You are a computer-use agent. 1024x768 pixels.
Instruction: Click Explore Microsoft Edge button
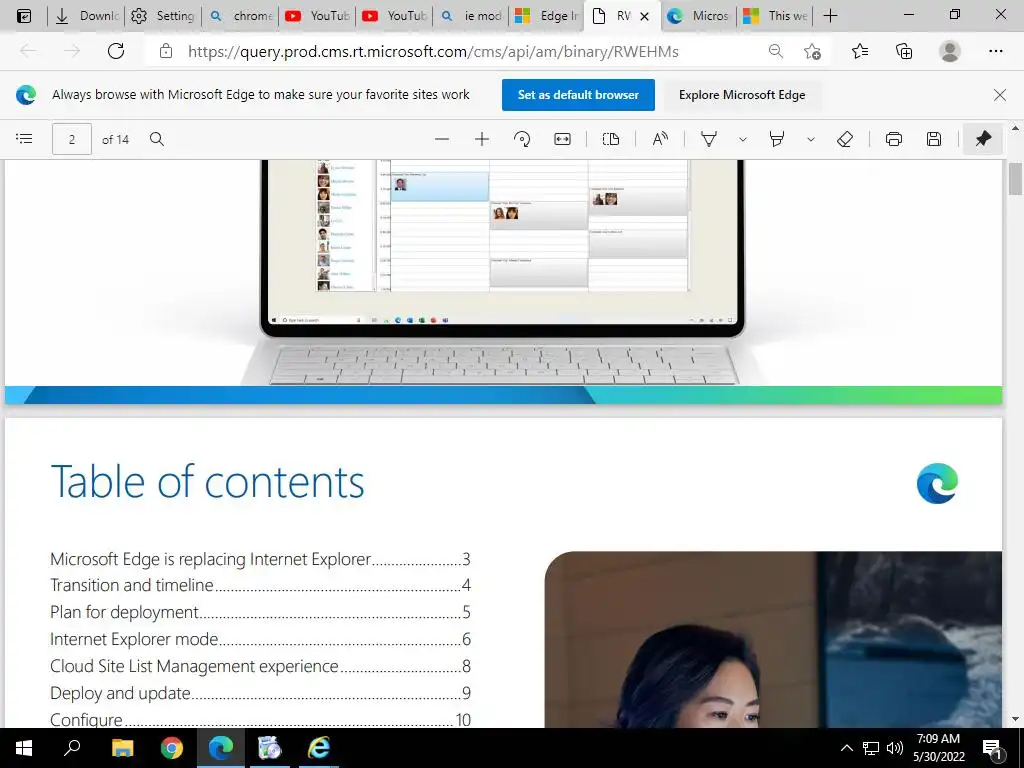[742, 95]
